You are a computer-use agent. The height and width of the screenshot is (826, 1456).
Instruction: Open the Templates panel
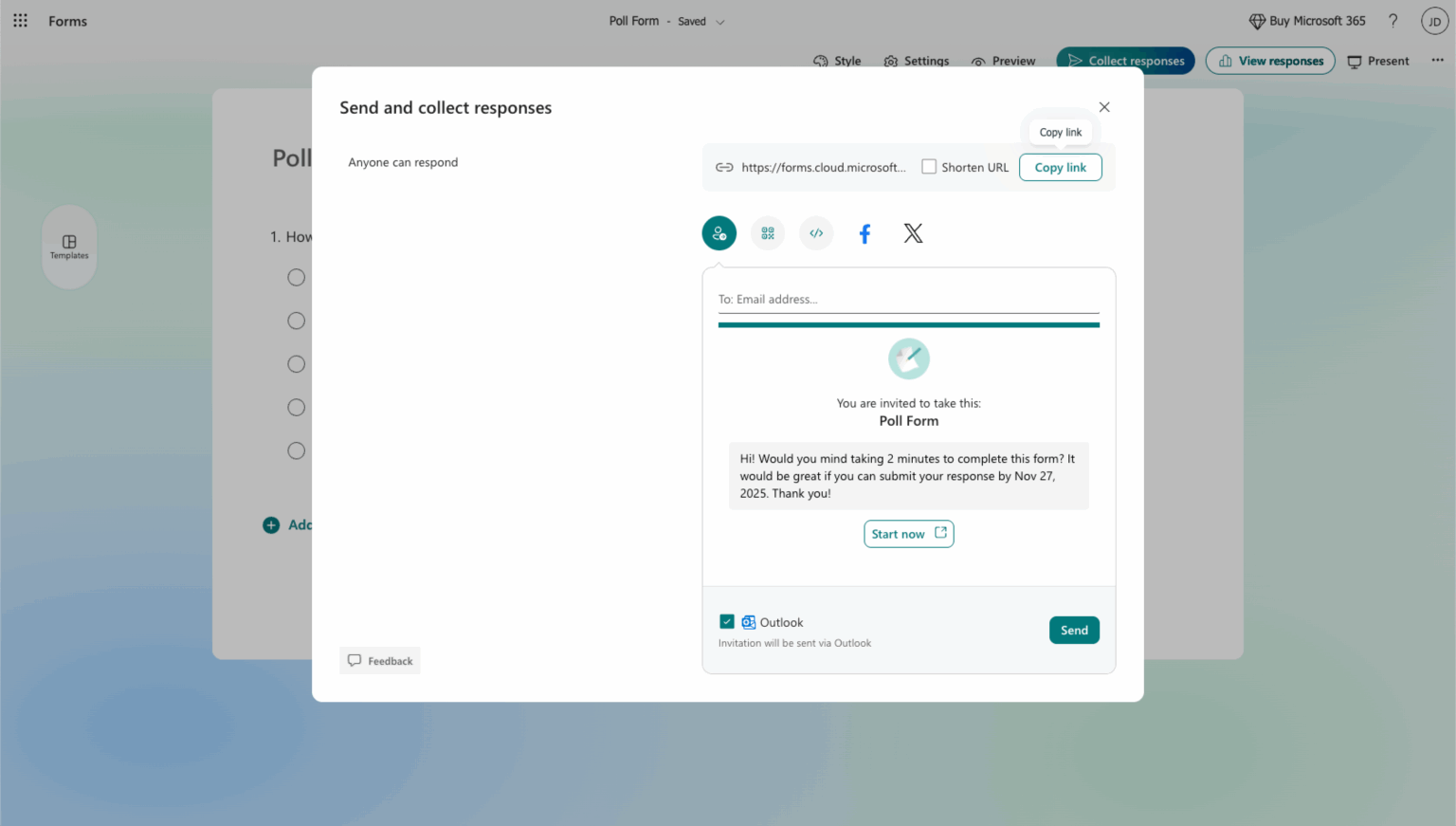[x=69, y=247]
